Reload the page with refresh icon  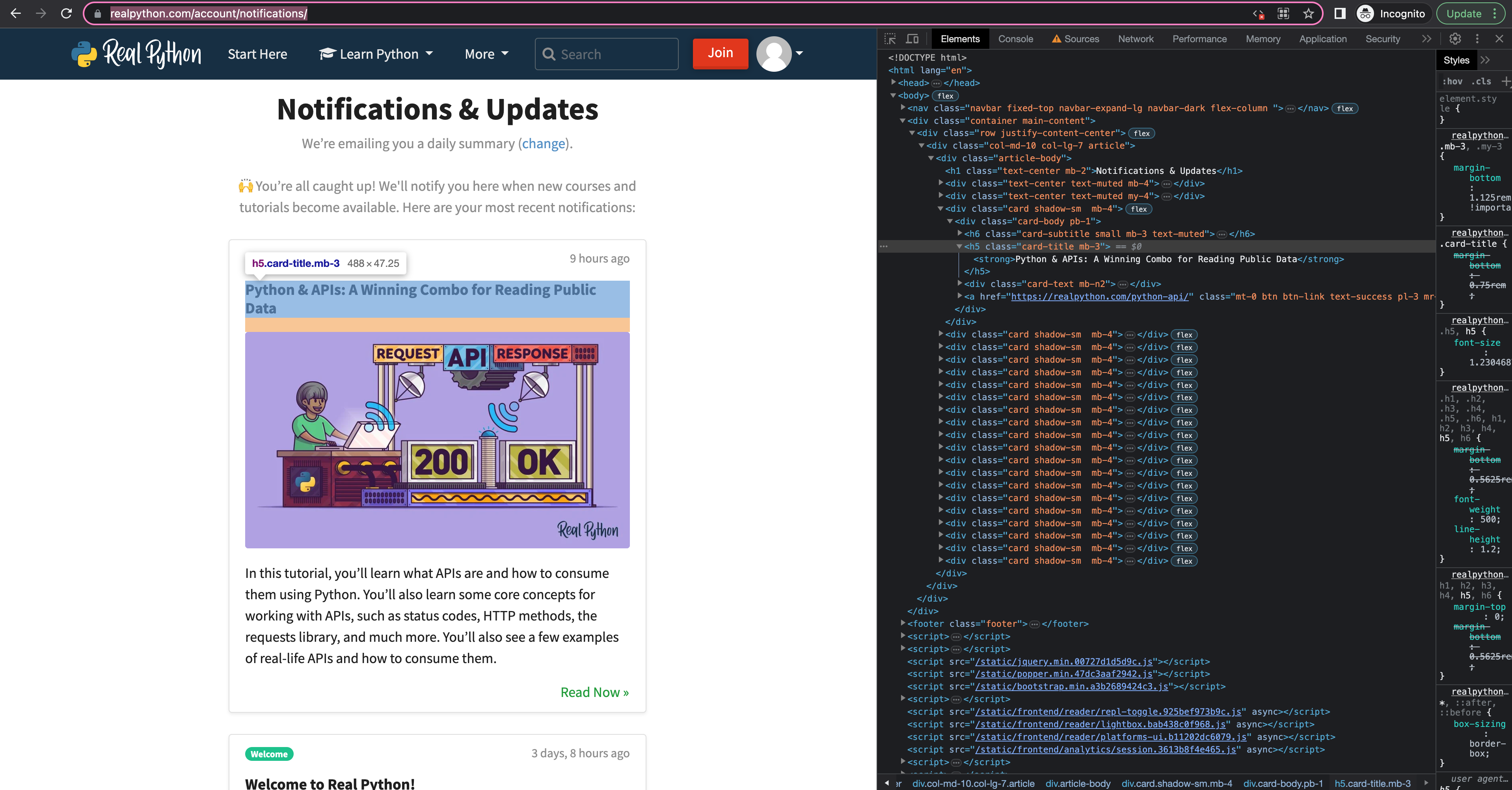pos(66,13)
